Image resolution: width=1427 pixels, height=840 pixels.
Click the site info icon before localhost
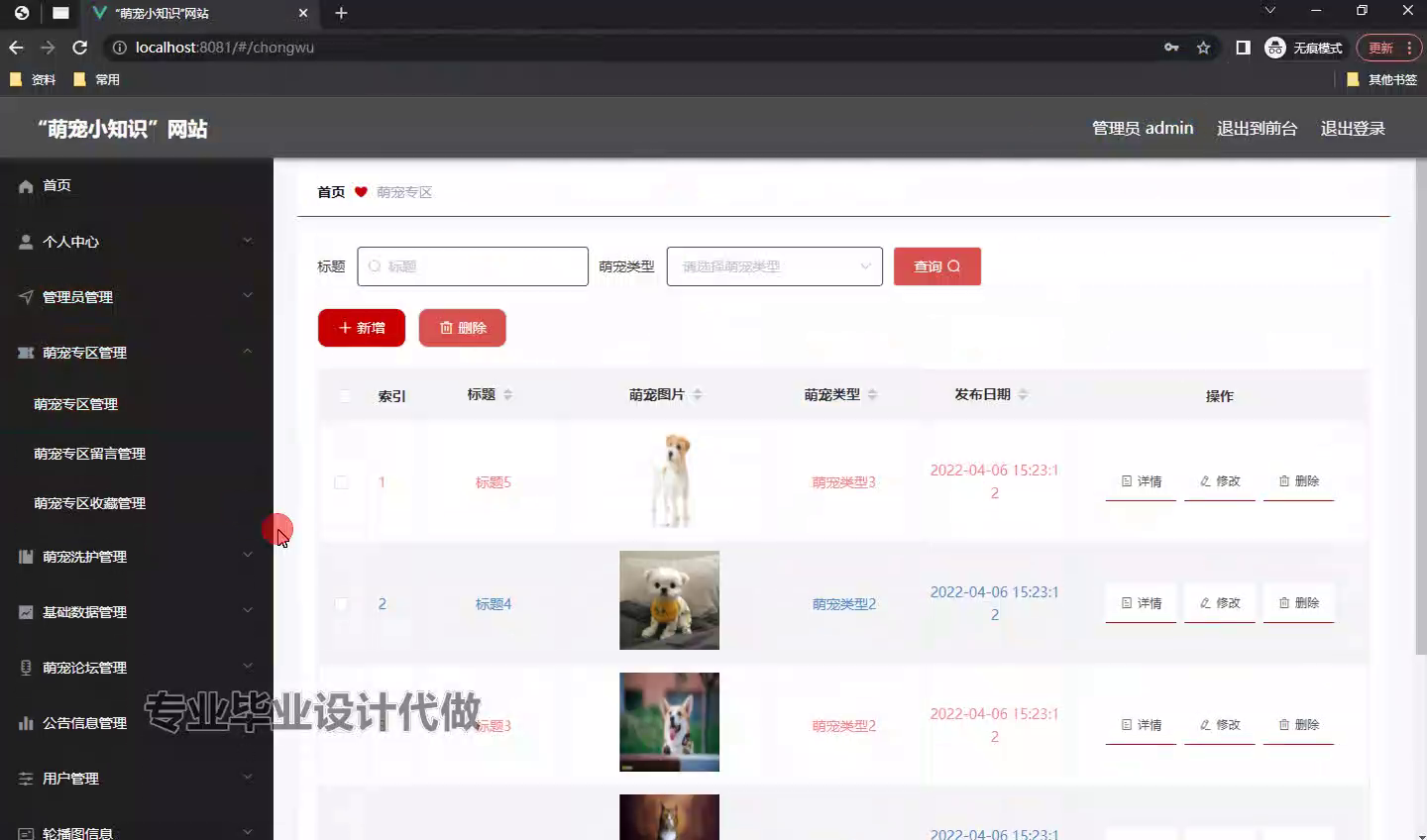tap(120, 48)
